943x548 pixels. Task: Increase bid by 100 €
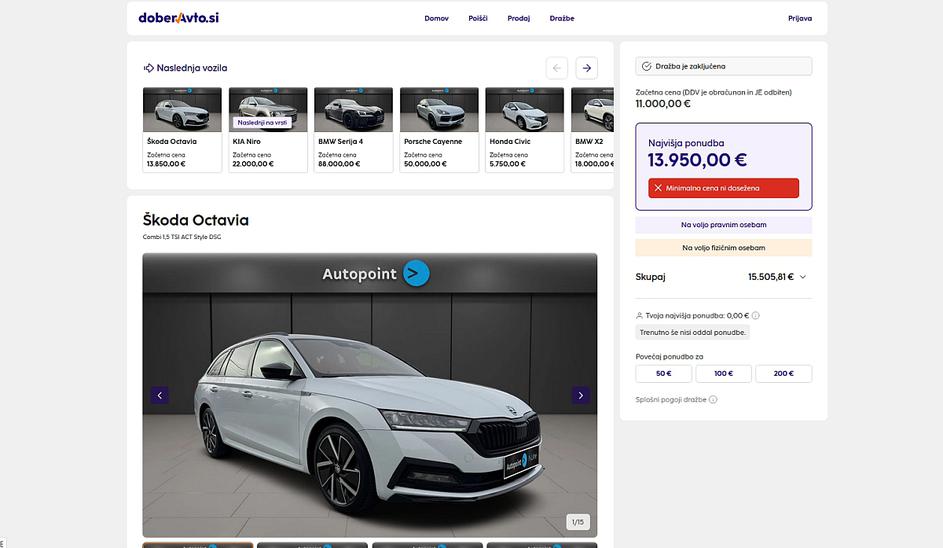pos(723,373)
